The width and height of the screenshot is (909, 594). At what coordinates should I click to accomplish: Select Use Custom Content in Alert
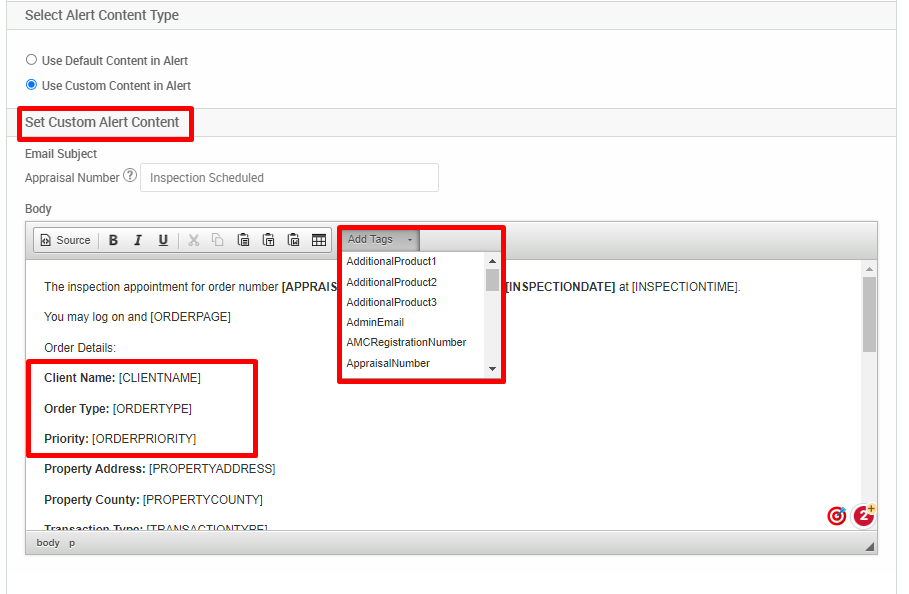pyautogui.click(x=31, y=85)
